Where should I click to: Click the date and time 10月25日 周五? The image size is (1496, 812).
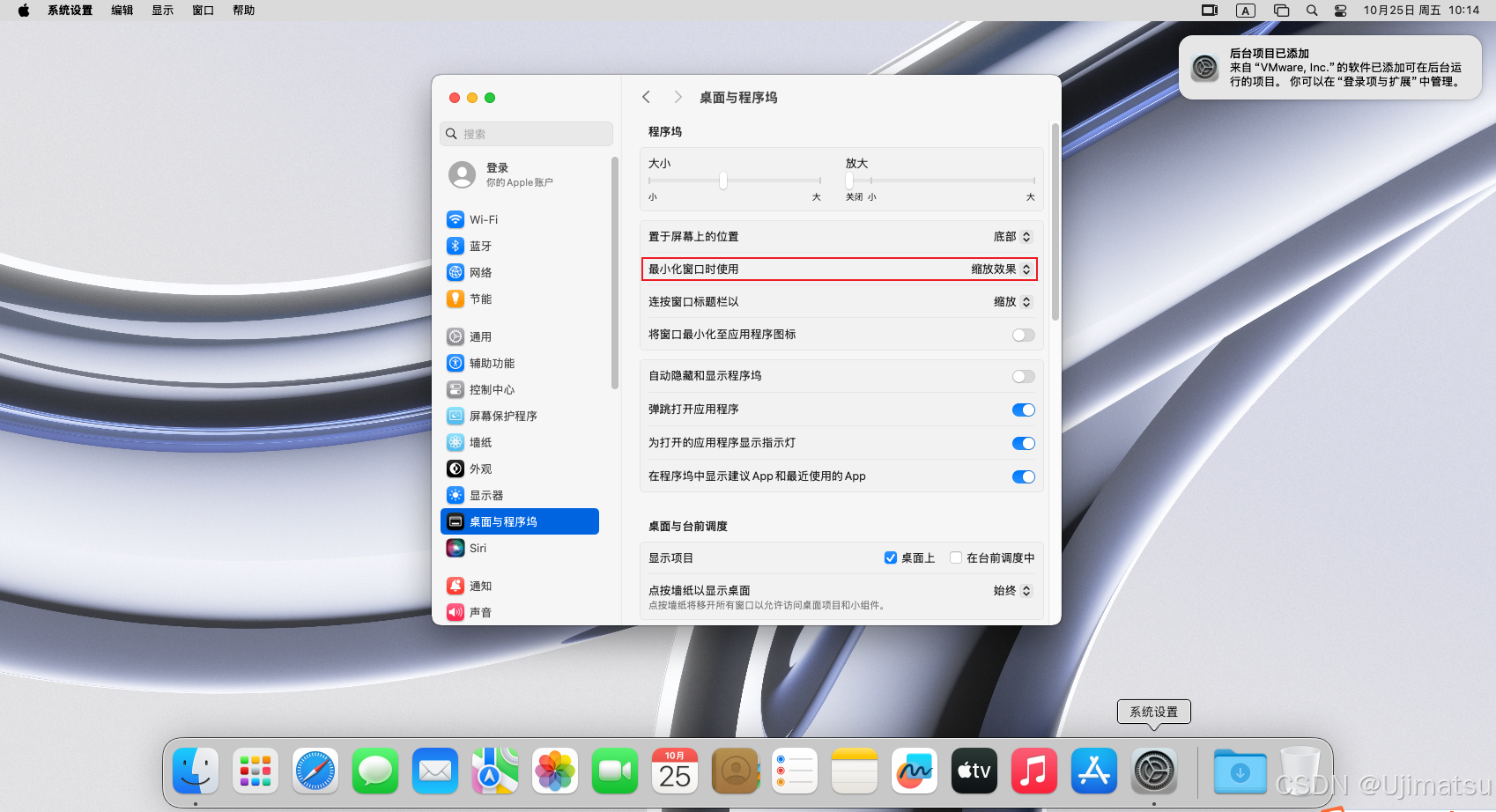coord(1421,11)
